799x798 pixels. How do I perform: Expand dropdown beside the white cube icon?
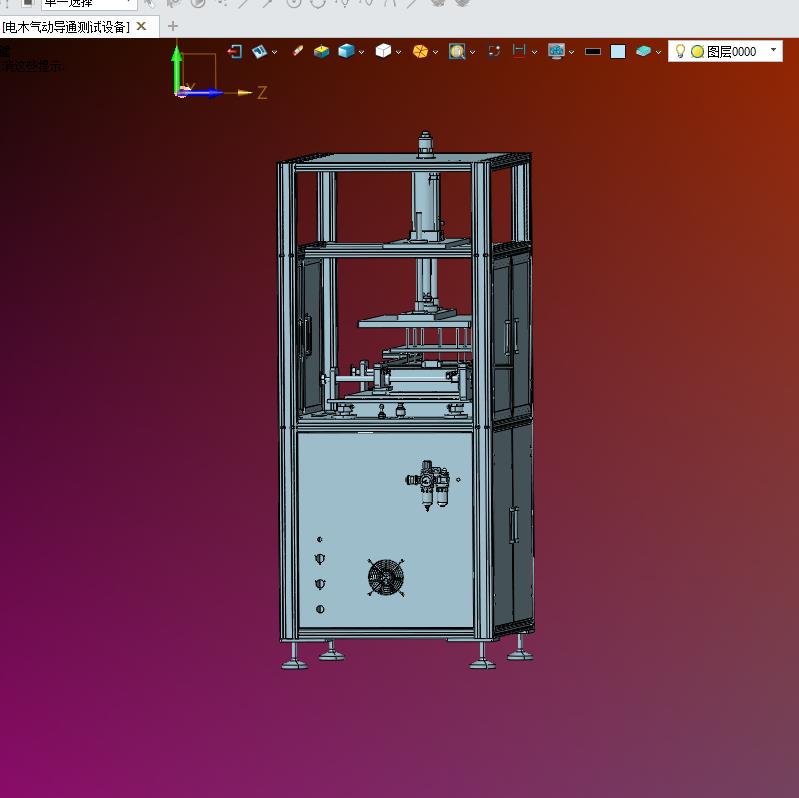(x=398, y=52)
